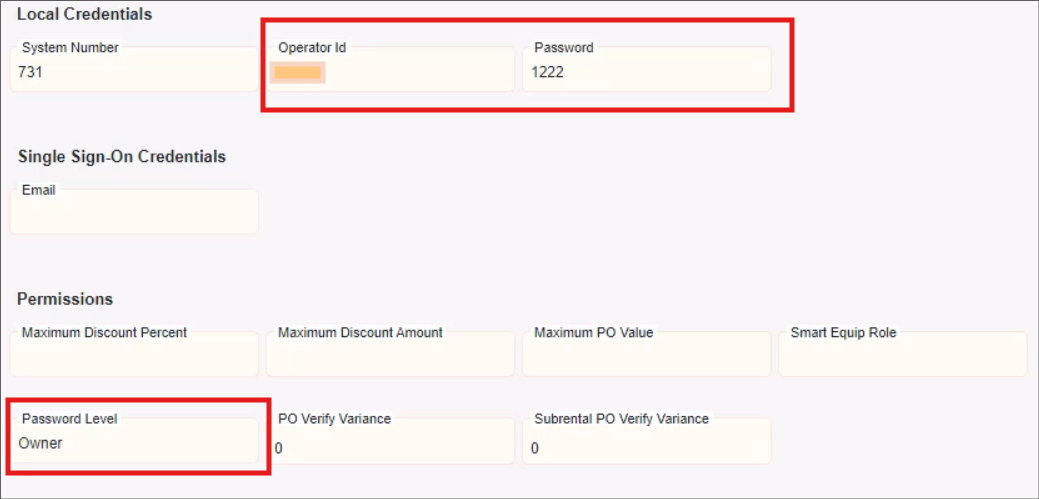Click the PO Verify Variance field
Viewport: 1039px width, 499px height.
pos(390,441)
